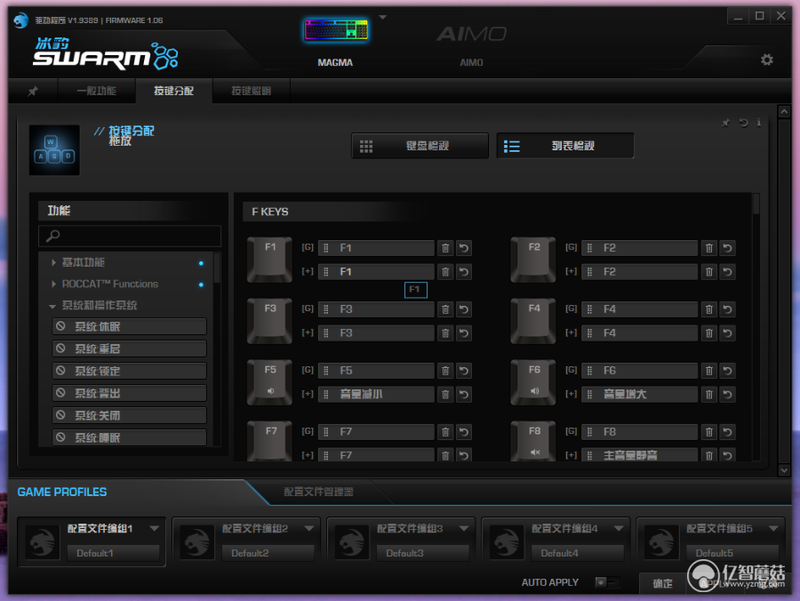Open 配置文件编组2 dropdown arrow
This screenshot has height=601, width=800.
tap(309, 528)
